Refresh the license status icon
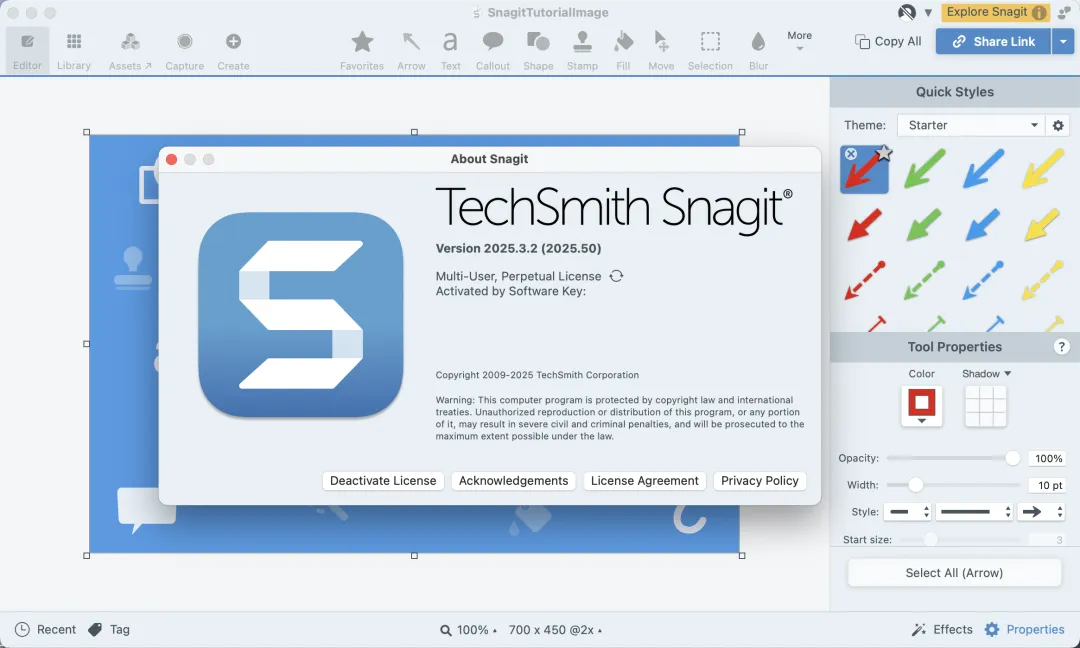Screen dimensions: 1080x648 point(617,276)
